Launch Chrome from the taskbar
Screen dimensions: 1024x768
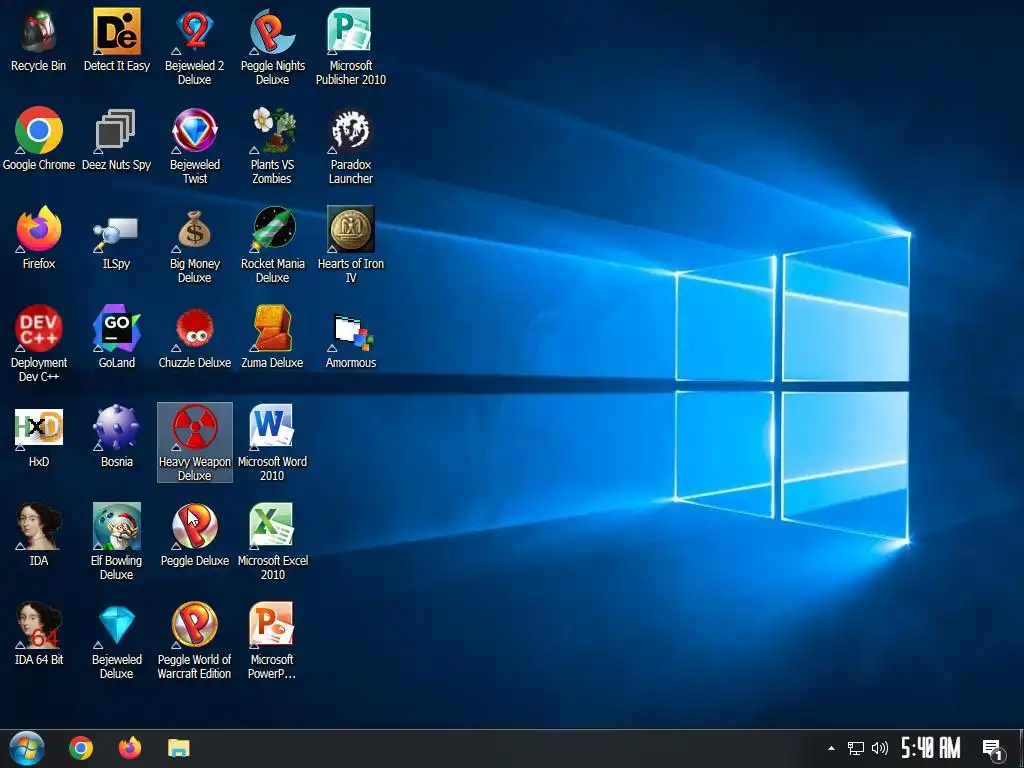(81, 748)
